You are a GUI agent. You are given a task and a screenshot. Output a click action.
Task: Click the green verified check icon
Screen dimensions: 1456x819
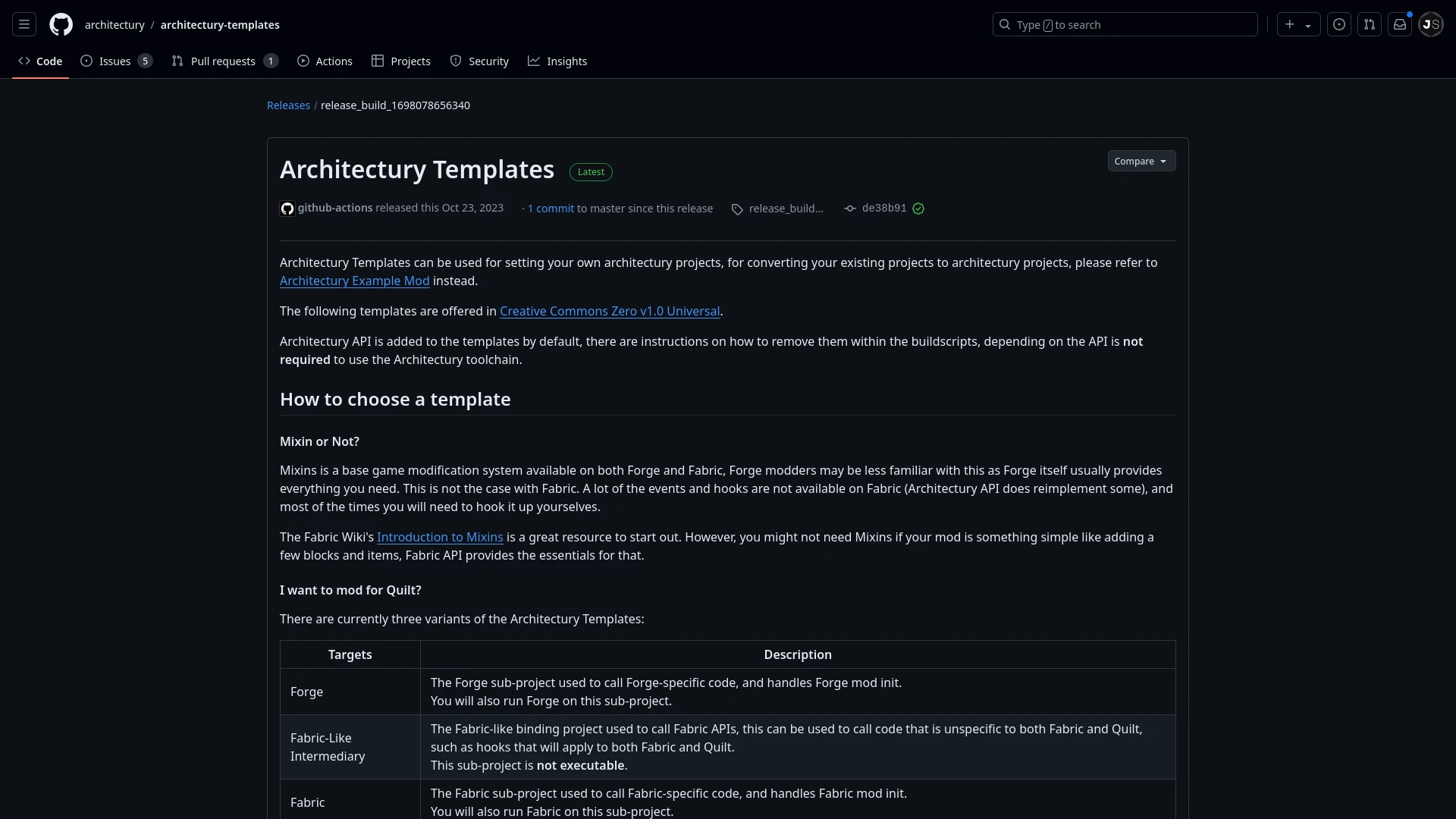918,209
